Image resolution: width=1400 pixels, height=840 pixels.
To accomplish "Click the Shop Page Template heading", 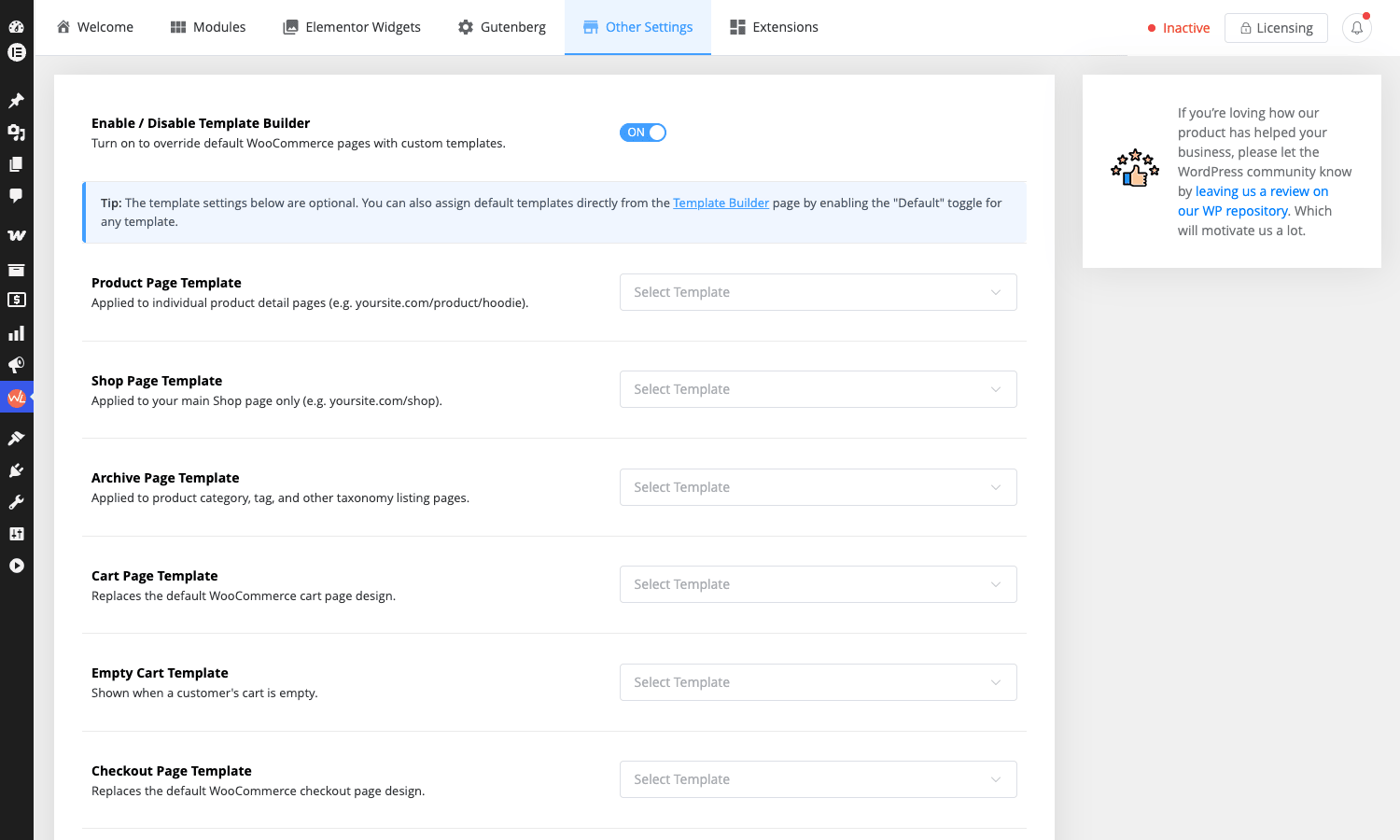I will [157, 381].
